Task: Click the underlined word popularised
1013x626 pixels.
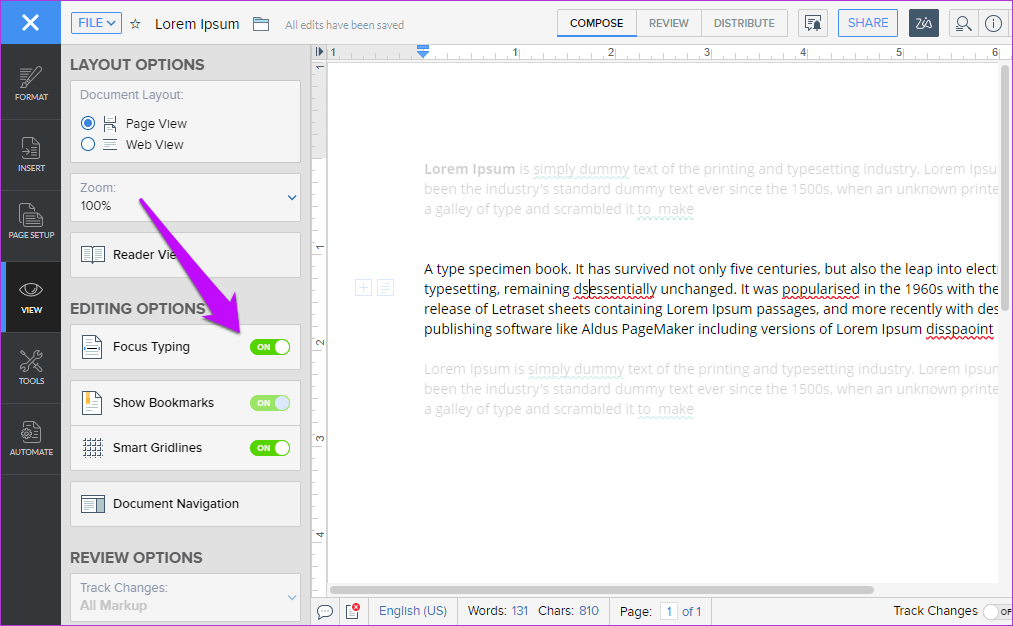Action: coord(820,289)
